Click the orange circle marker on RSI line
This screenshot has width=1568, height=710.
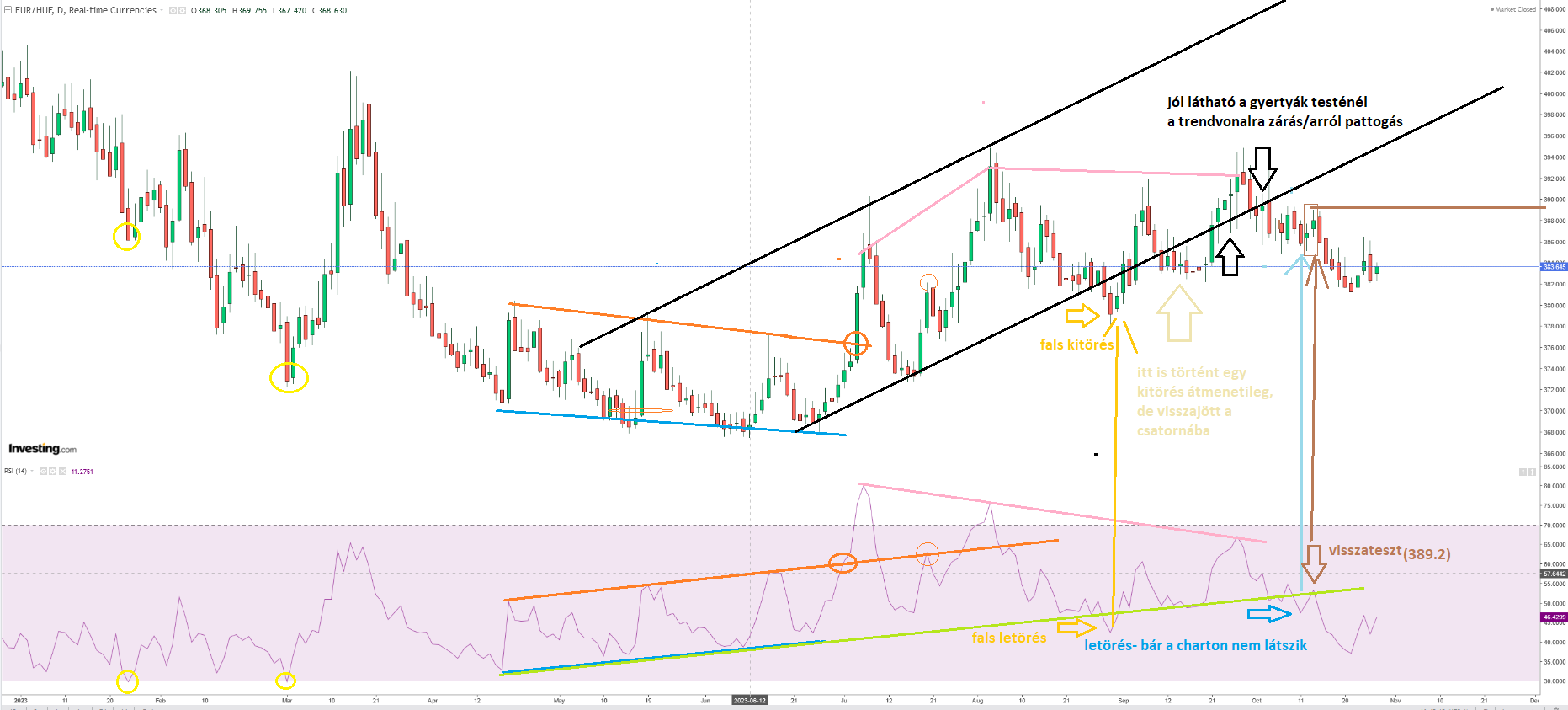842,563
